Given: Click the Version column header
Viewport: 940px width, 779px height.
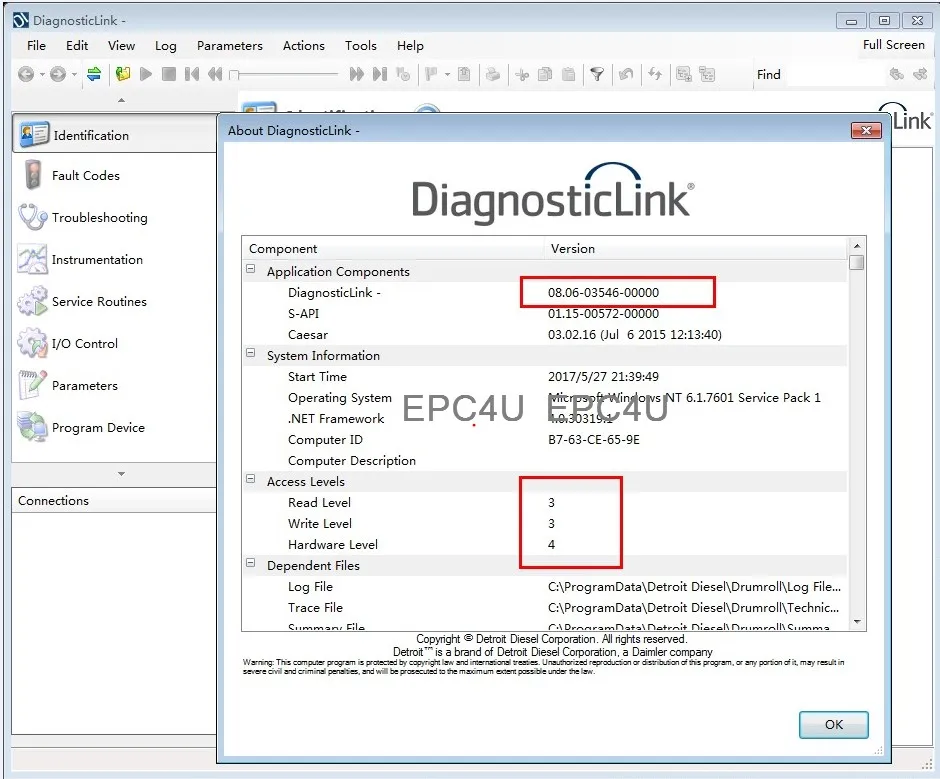Looking at the screenshot, I should (696, 248).
